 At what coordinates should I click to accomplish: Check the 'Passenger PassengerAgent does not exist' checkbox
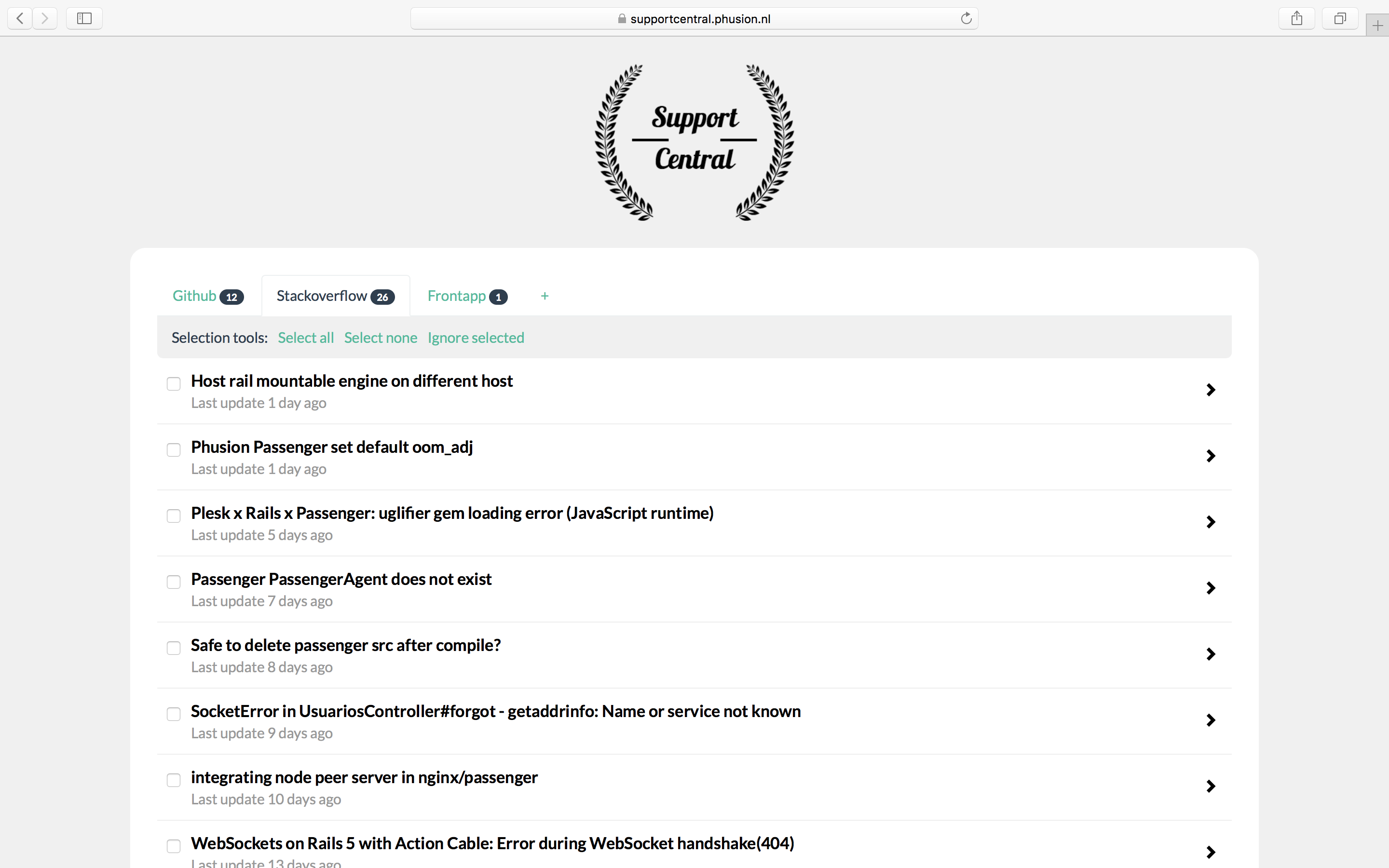[x=173, y=582]
